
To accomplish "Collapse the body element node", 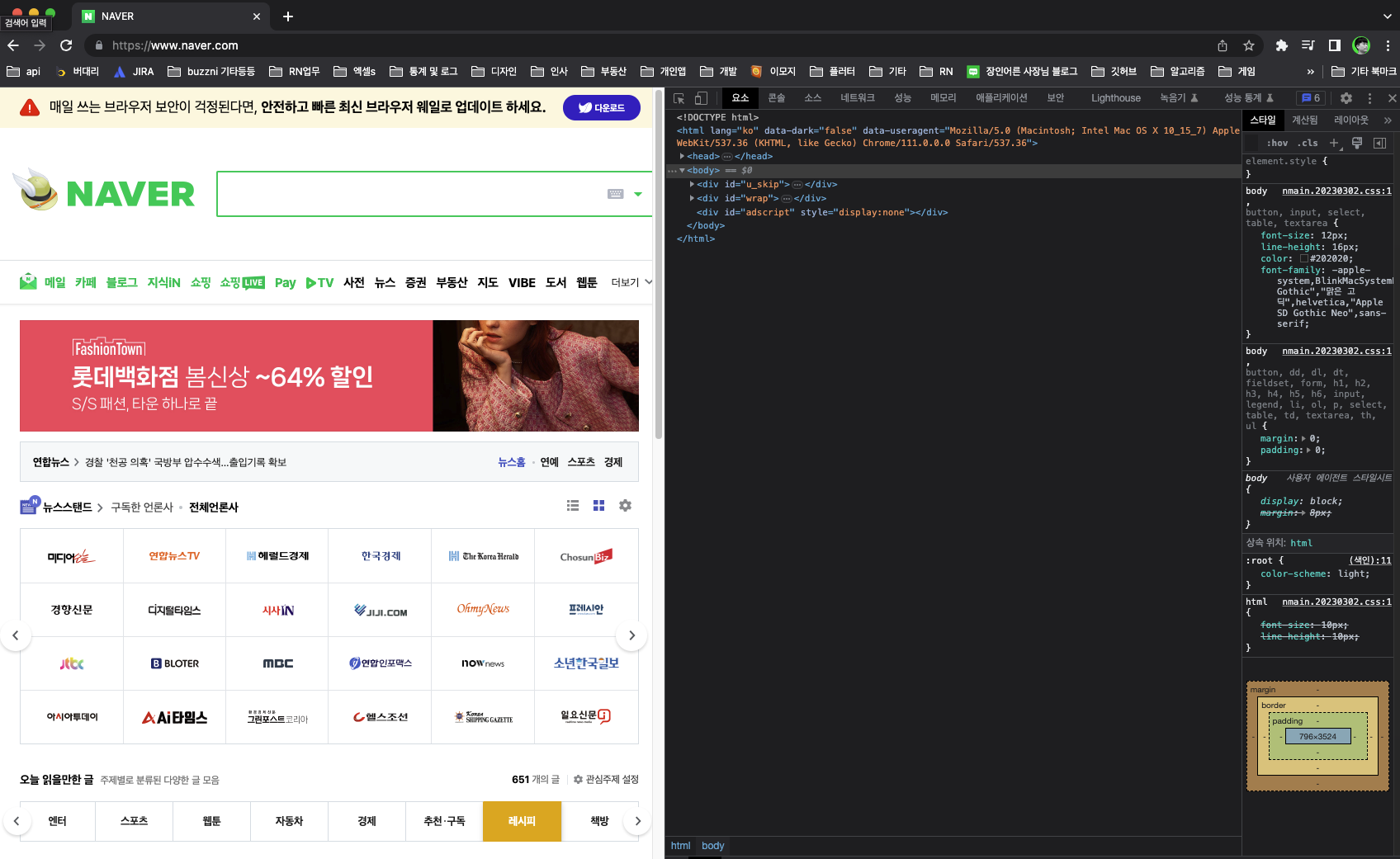I will 682,170.
